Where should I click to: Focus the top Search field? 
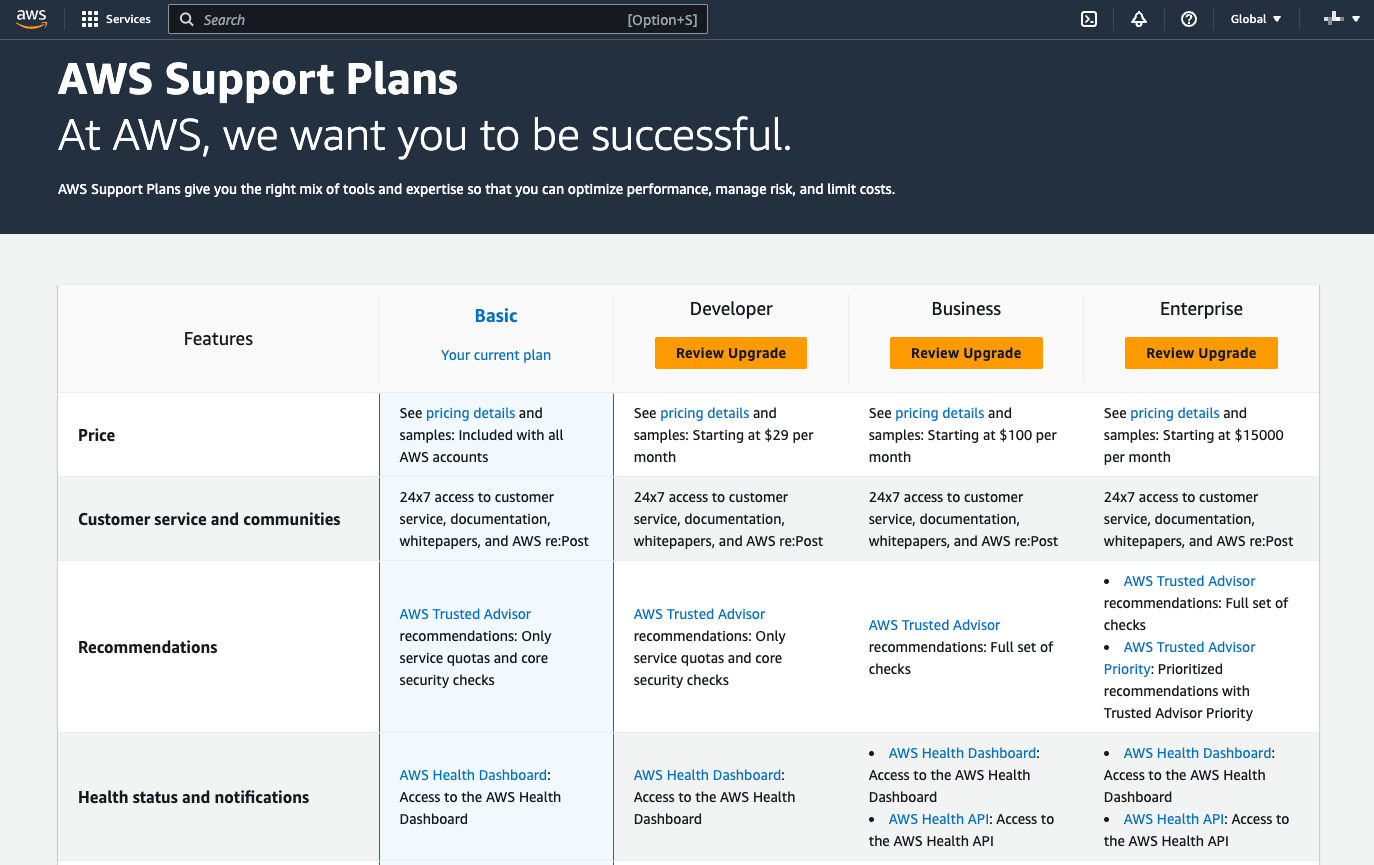tap(438, 19)
